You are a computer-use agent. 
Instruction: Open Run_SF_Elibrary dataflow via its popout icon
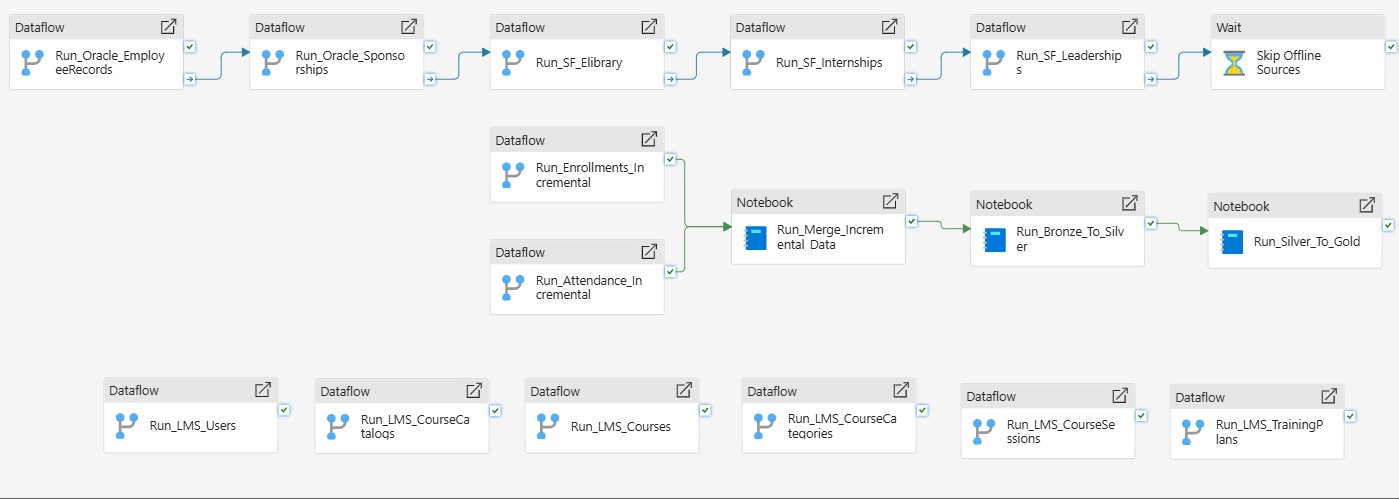tap(648, 27)
